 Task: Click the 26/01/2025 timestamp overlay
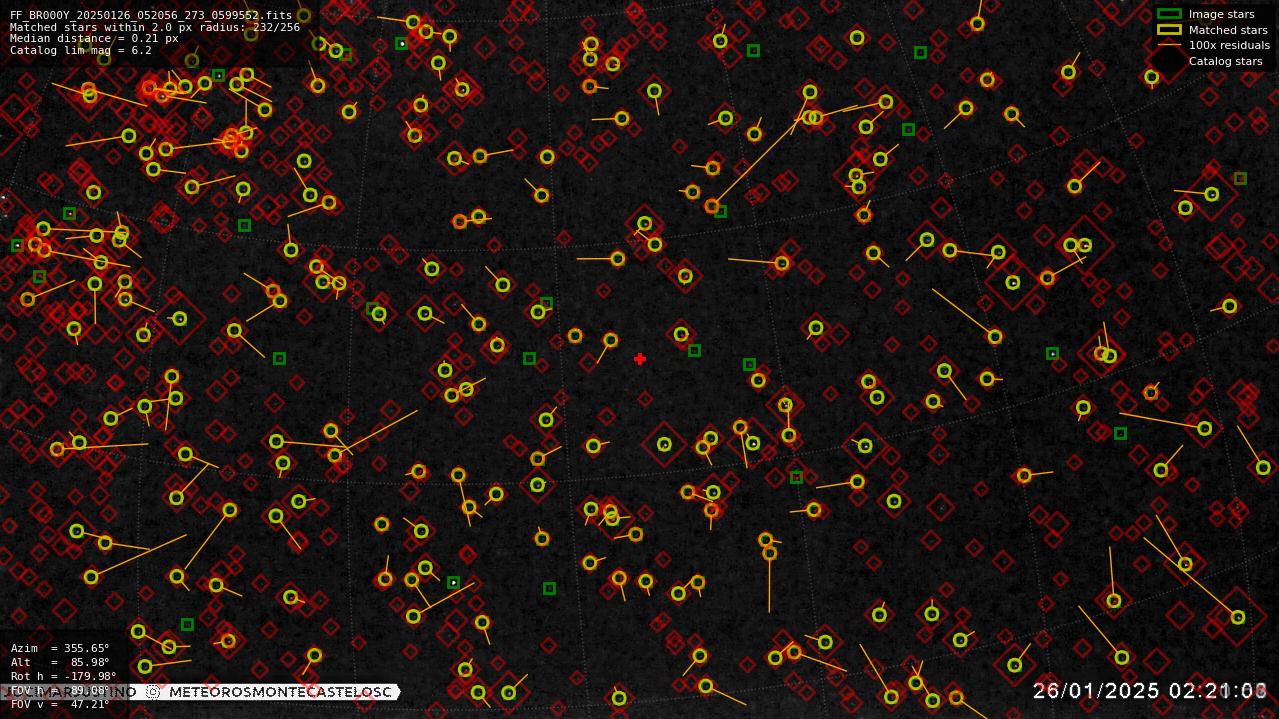click(1151, 691)
